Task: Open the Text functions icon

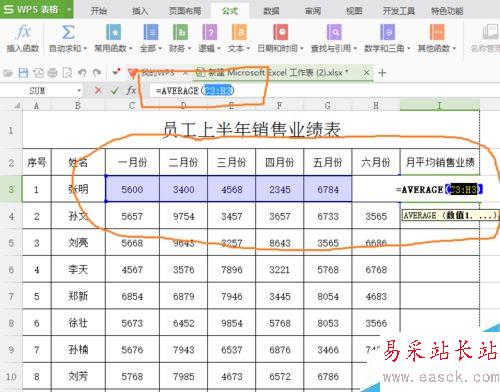Action: tap(239, 33)
